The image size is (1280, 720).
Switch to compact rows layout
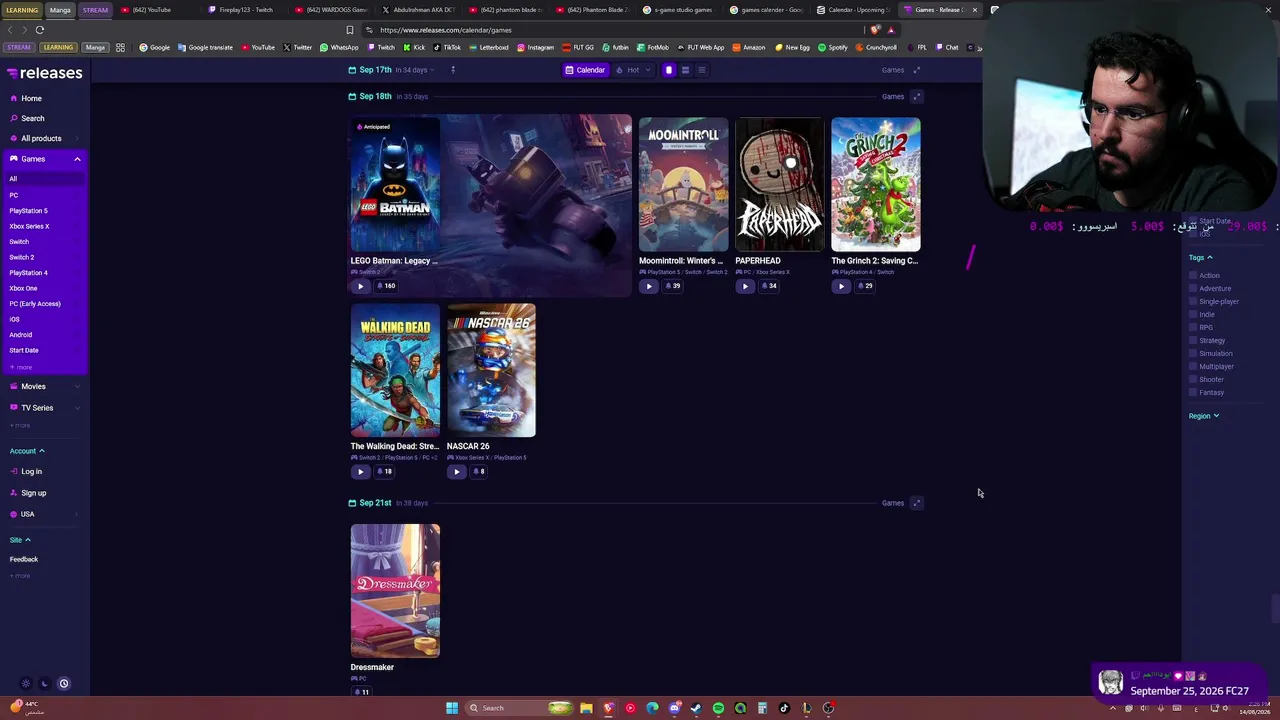(685, 70)
